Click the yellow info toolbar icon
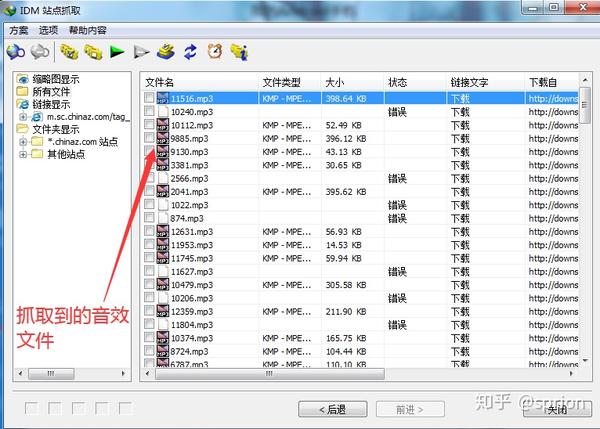The image size is (600, 429). pos(240,52)
